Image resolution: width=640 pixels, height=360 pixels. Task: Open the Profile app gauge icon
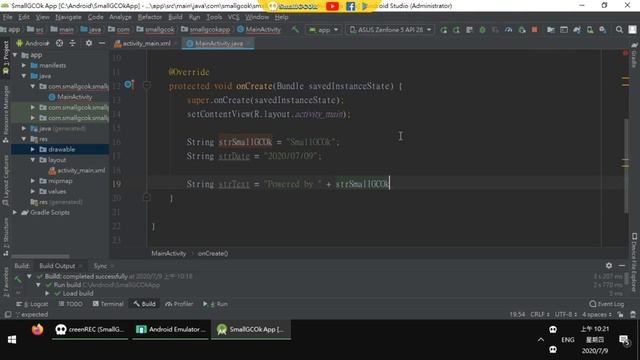(x=509, y=30)
